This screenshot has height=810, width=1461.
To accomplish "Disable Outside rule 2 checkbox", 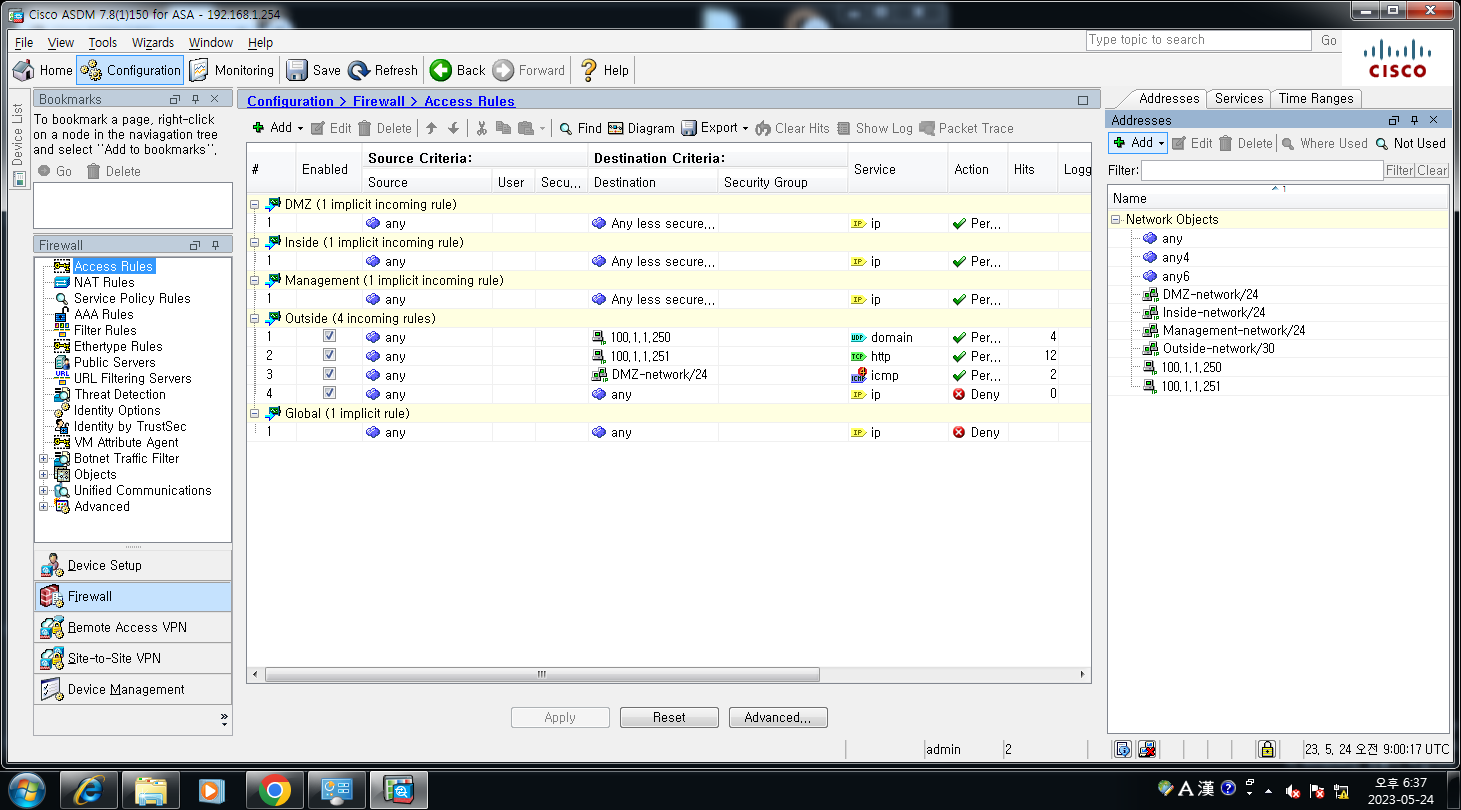I will point(329,356).
